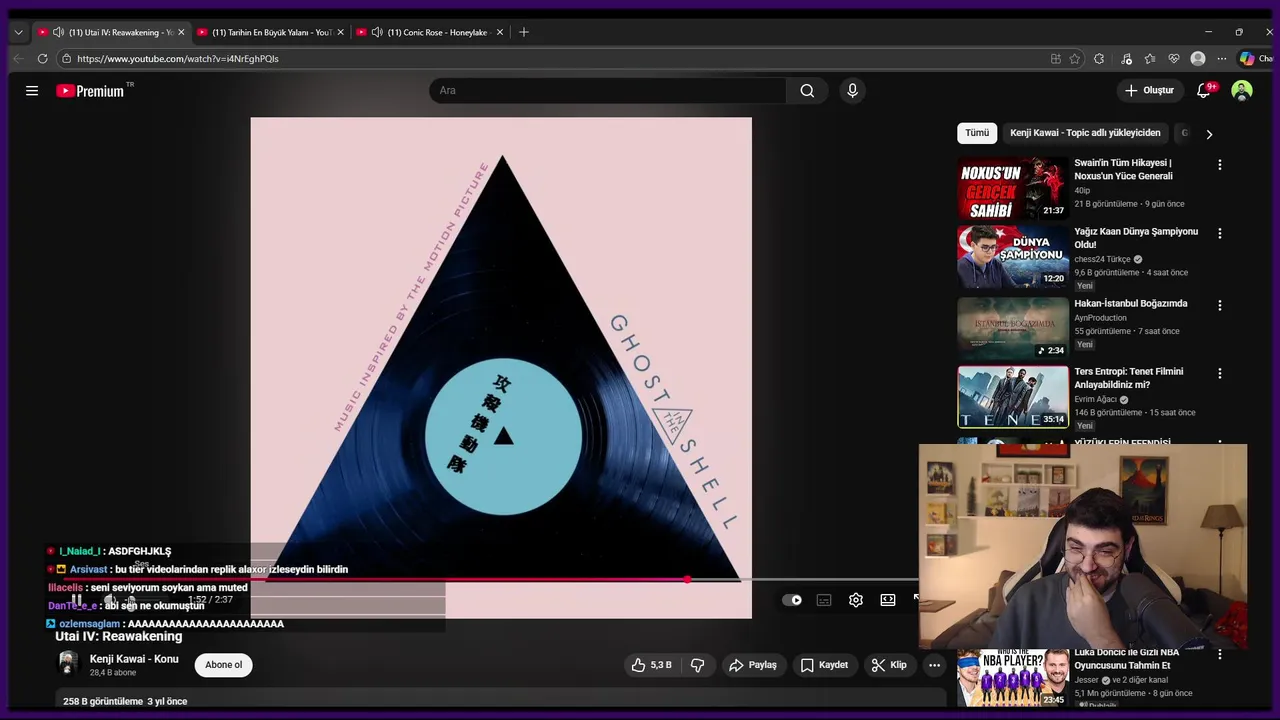1280x720 pixels.
Task: Open the browser media control icon
Action: click(x=1127, y=59)
